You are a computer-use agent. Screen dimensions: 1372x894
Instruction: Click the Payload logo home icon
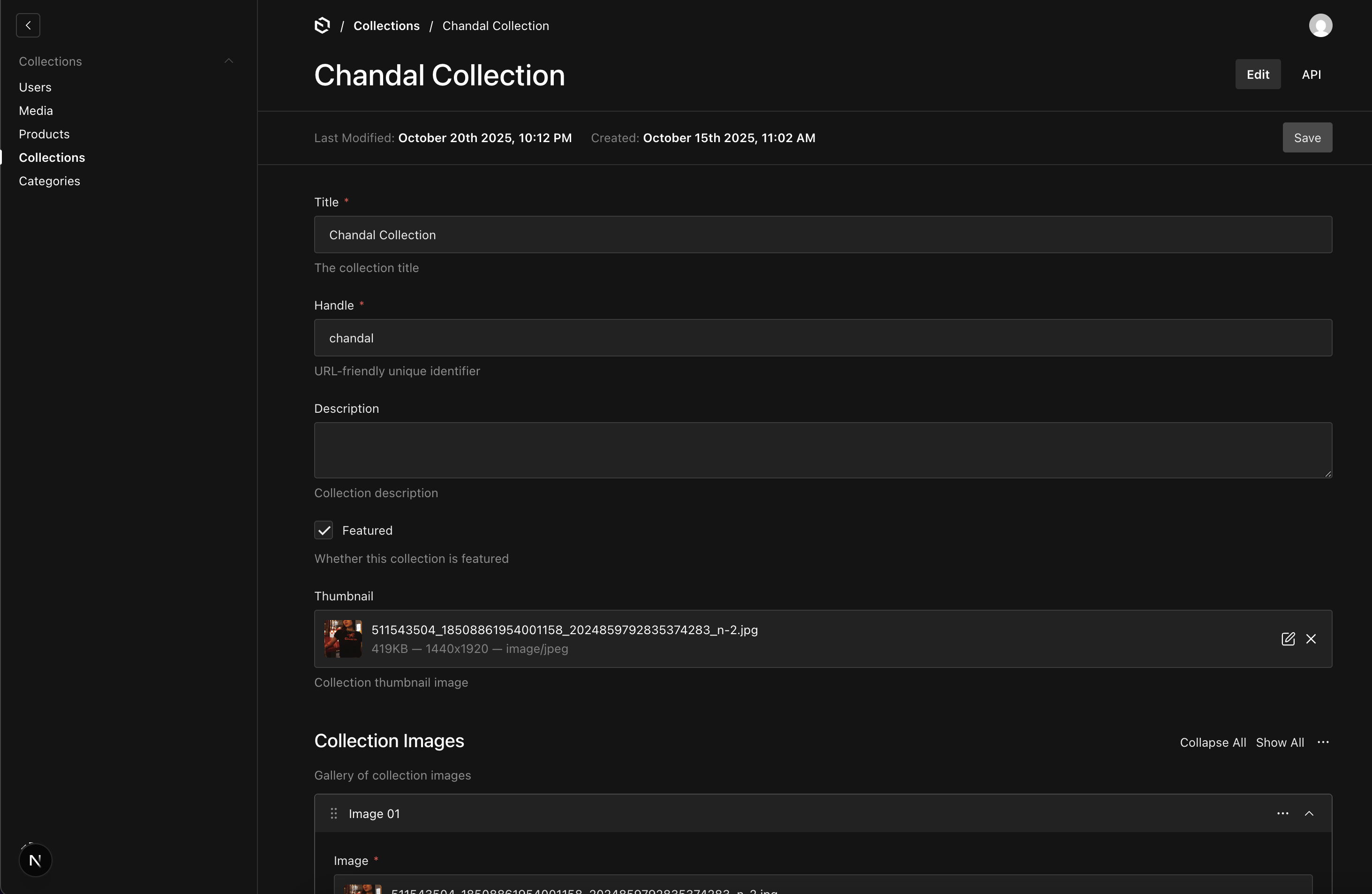click(322, 25)
